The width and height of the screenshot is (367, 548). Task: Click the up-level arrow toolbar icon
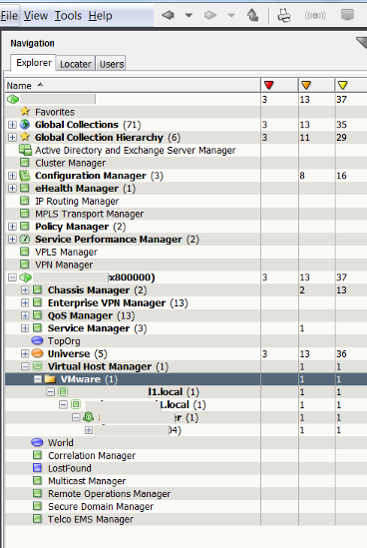pyautogui.click(x=252, y=15)
